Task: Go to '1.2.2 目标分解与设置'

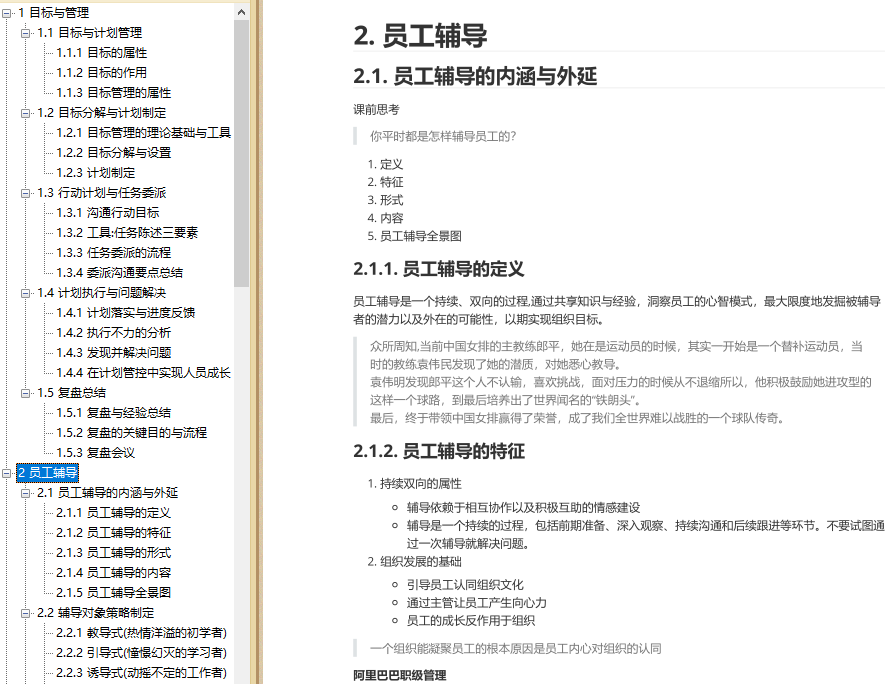Action: click(114, 153)
